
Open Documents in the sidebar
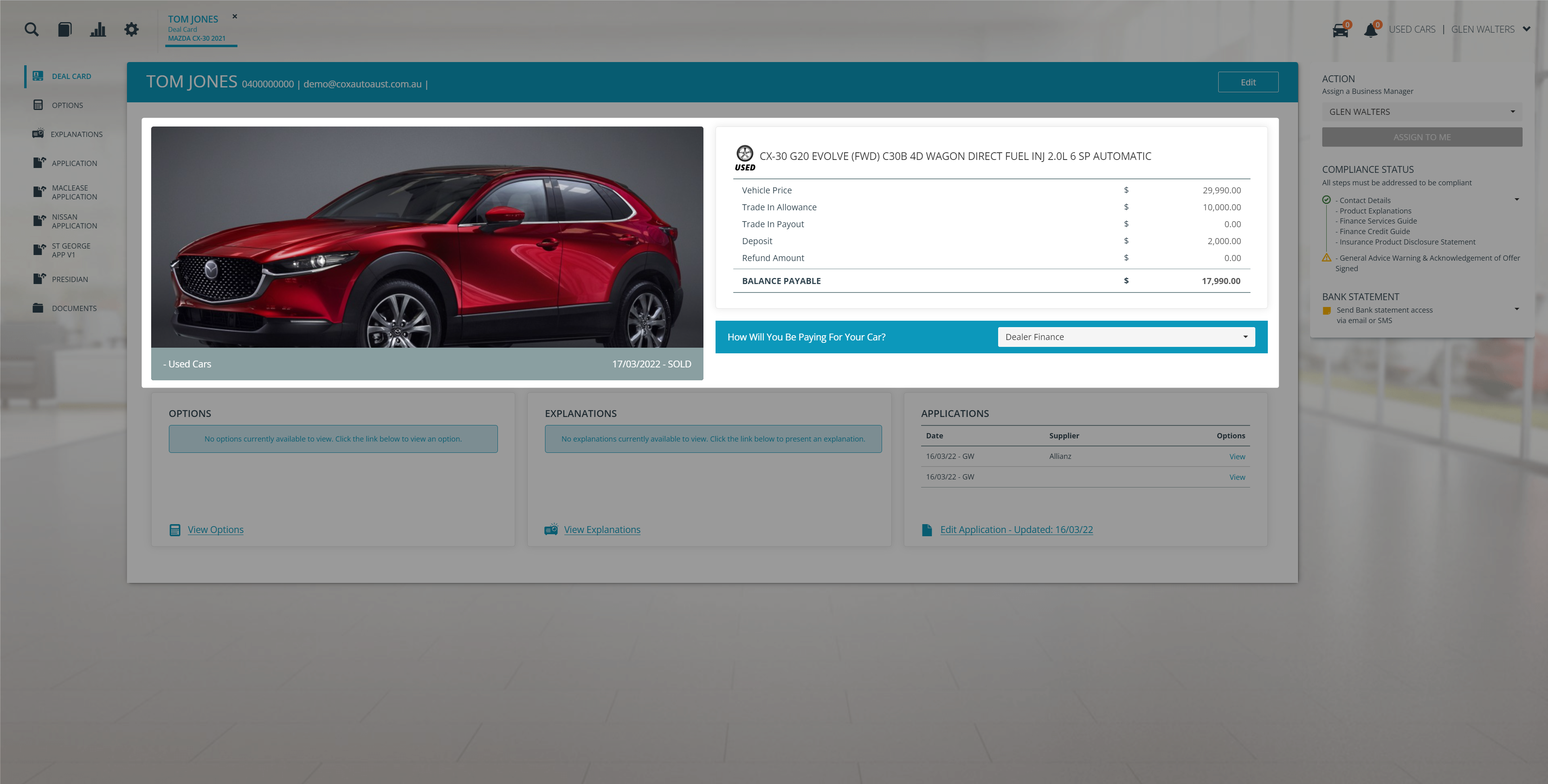coord(74,308)
